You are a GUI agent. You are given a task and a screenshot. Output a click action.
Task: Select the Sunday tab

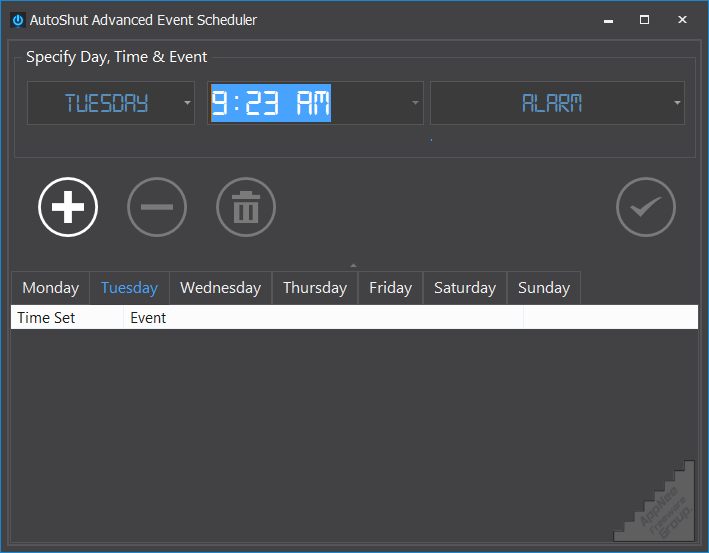pyautogui.click(x=544, y=288)
